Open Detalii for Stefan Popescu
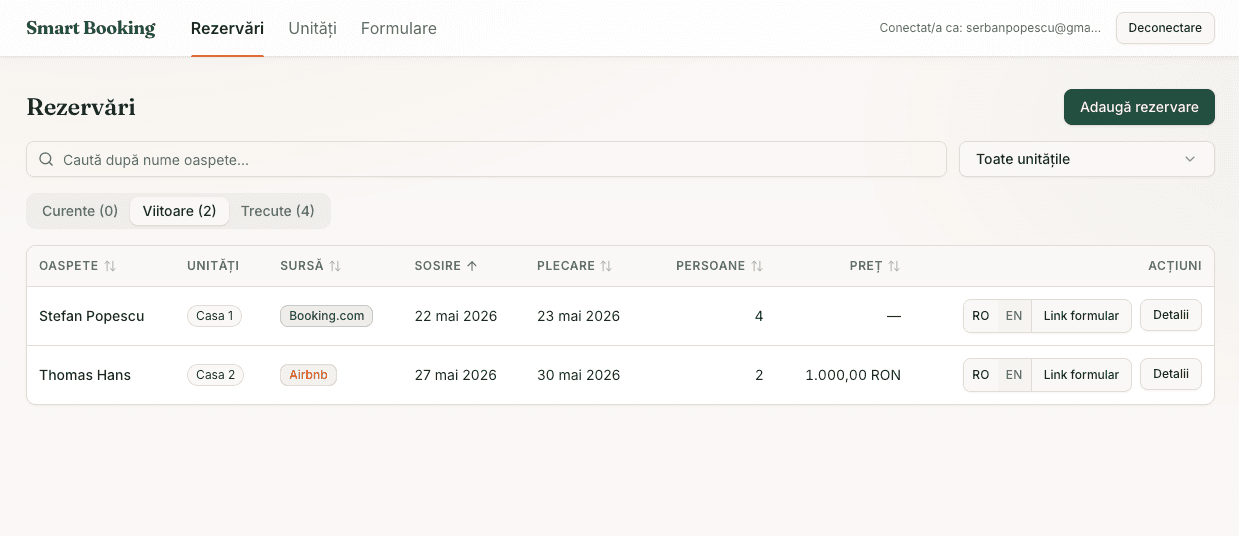This screenshot has width=1239, height=536. pyautogui.click(x=1171, y=315)
